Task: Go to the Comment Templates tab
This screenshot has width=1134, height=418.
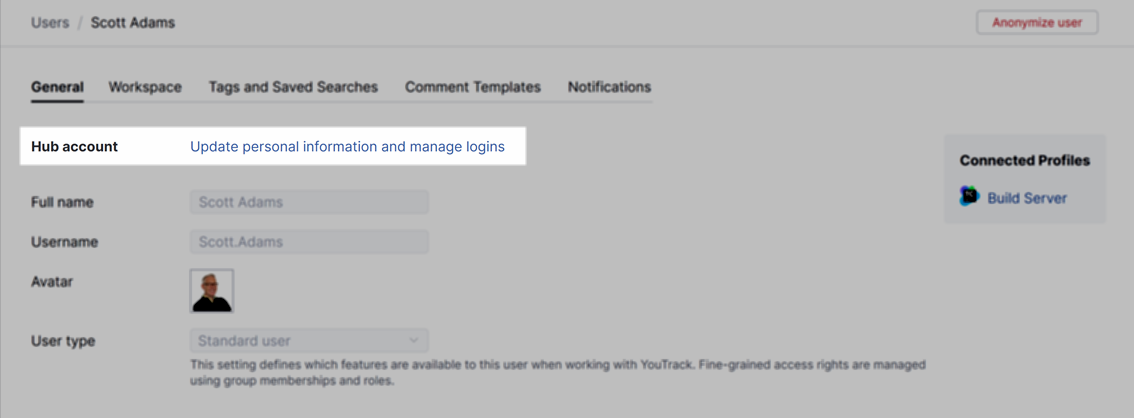Action: click(472, 87)
